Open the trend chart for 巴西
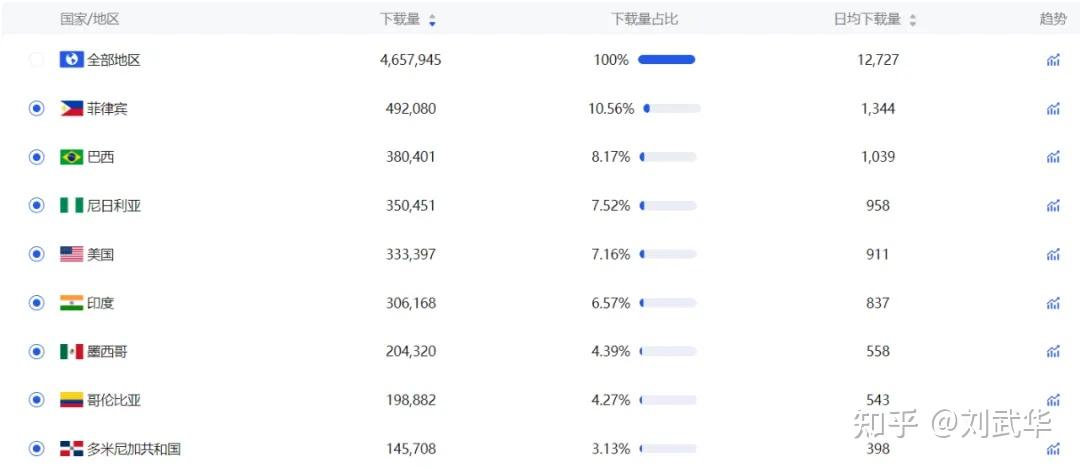 [x=1053, y=157]
